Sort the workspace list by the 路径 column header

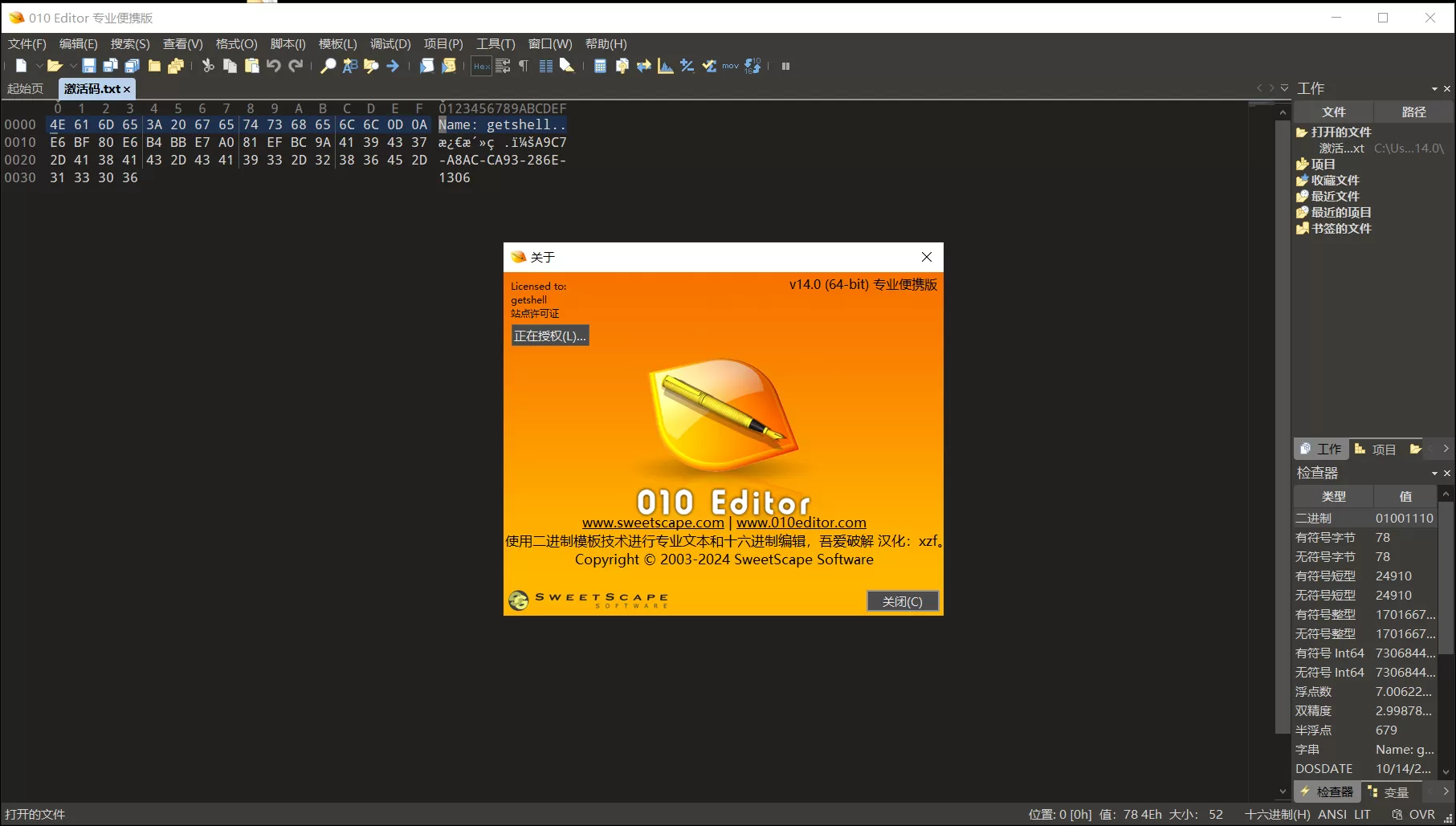(x=1413, y=112)
